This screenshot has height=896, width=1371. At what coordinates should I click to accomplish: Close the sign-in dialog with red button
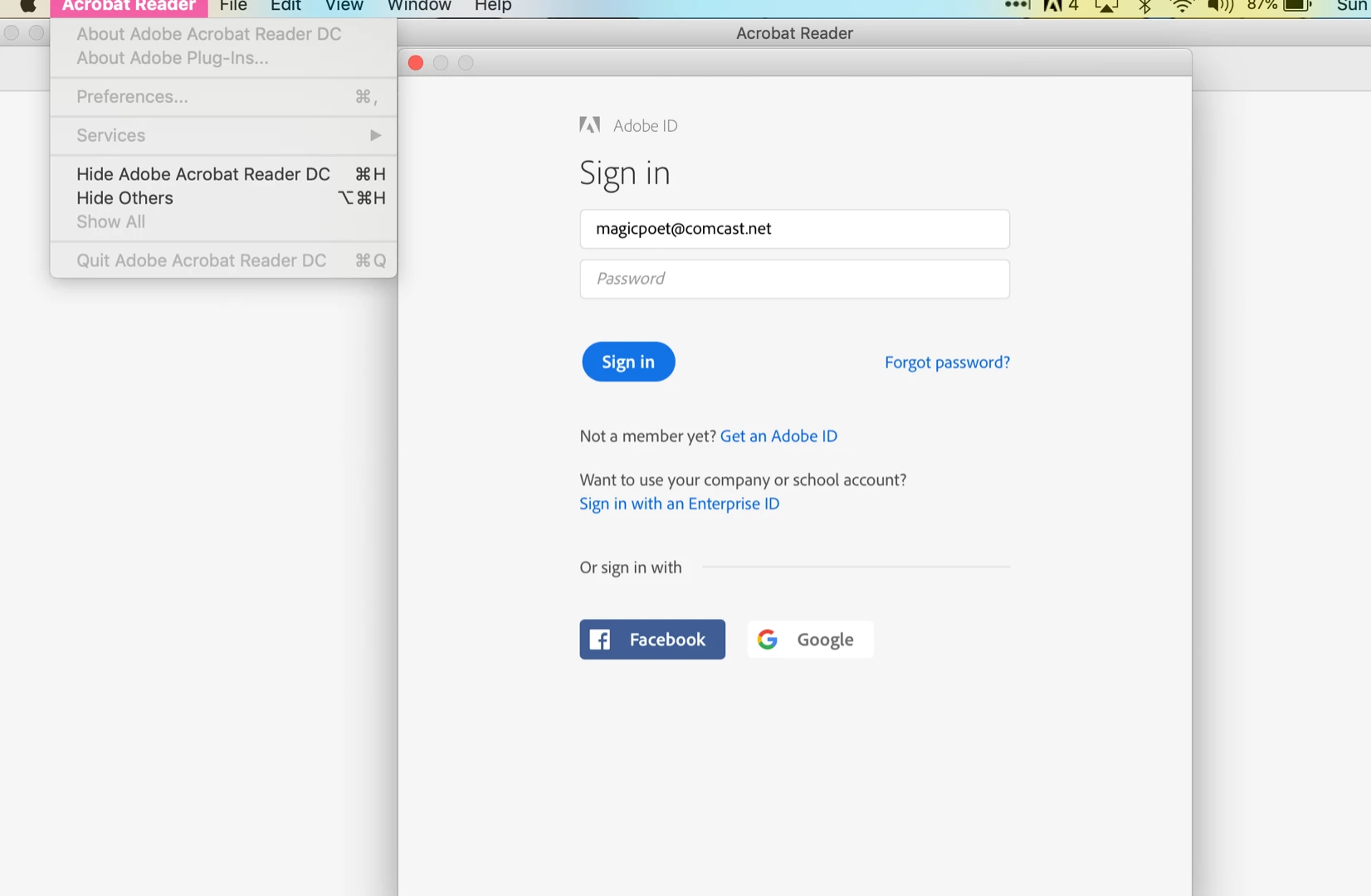(x=416, y=63)
